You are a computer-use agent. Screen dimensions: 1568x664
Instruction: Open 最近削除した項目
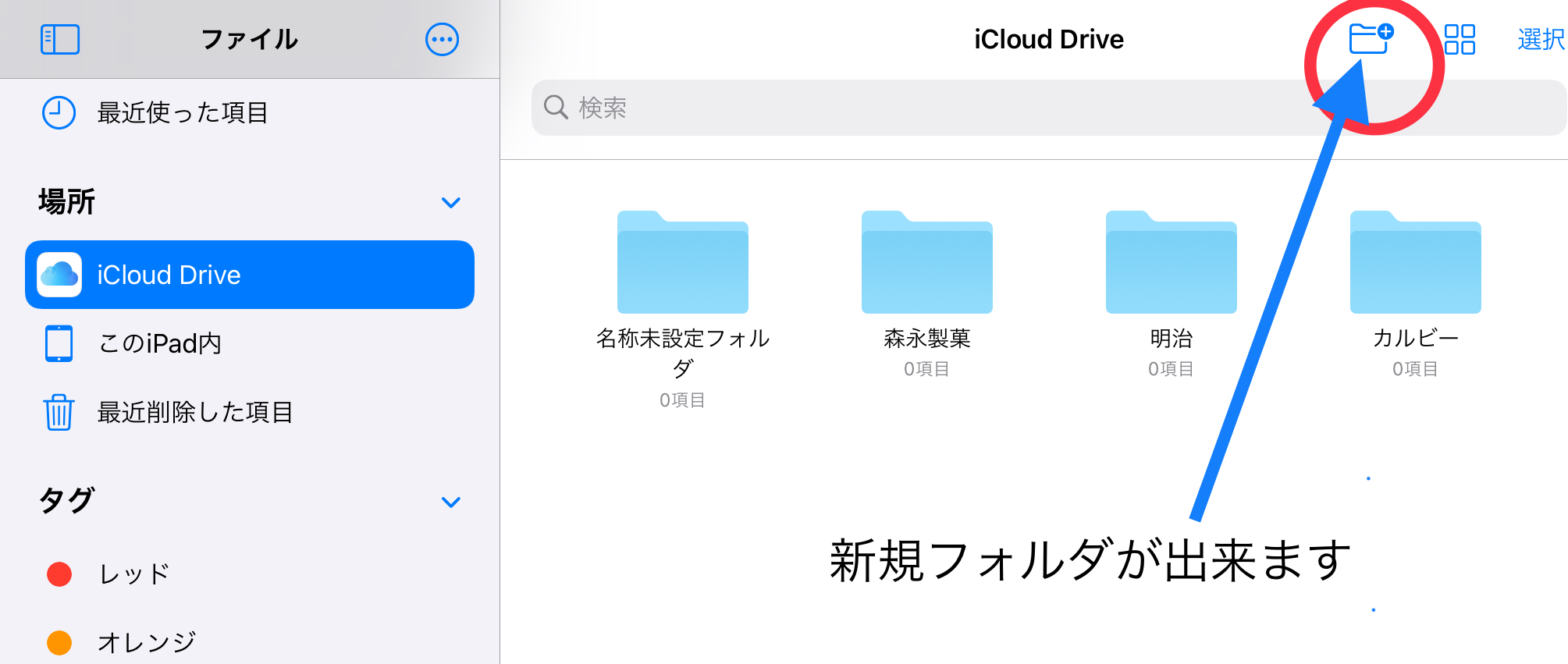(x=250, y=412)
